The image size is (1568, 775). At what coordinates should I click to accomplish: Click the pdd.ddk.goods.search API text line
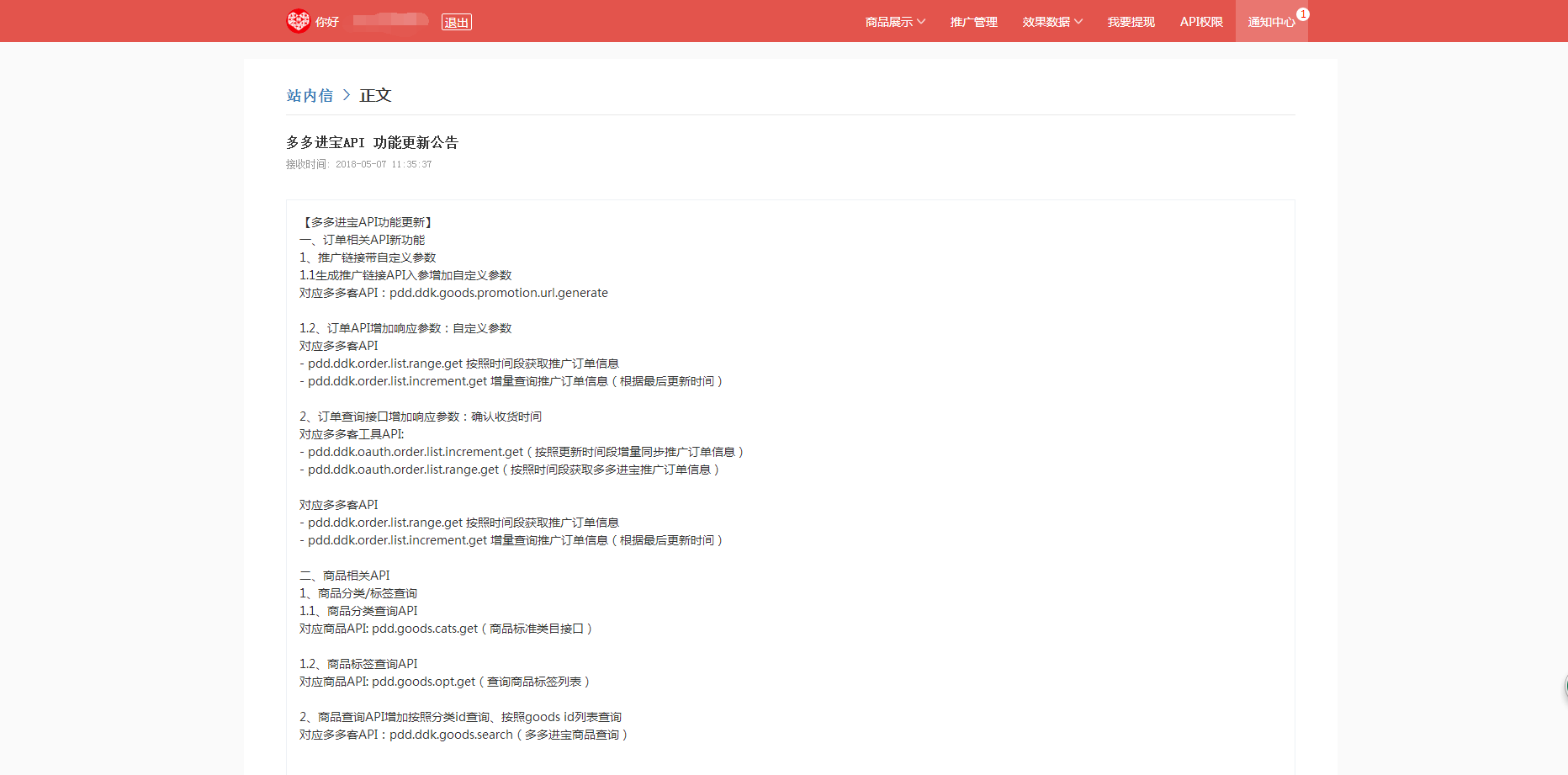pos(463,735)
